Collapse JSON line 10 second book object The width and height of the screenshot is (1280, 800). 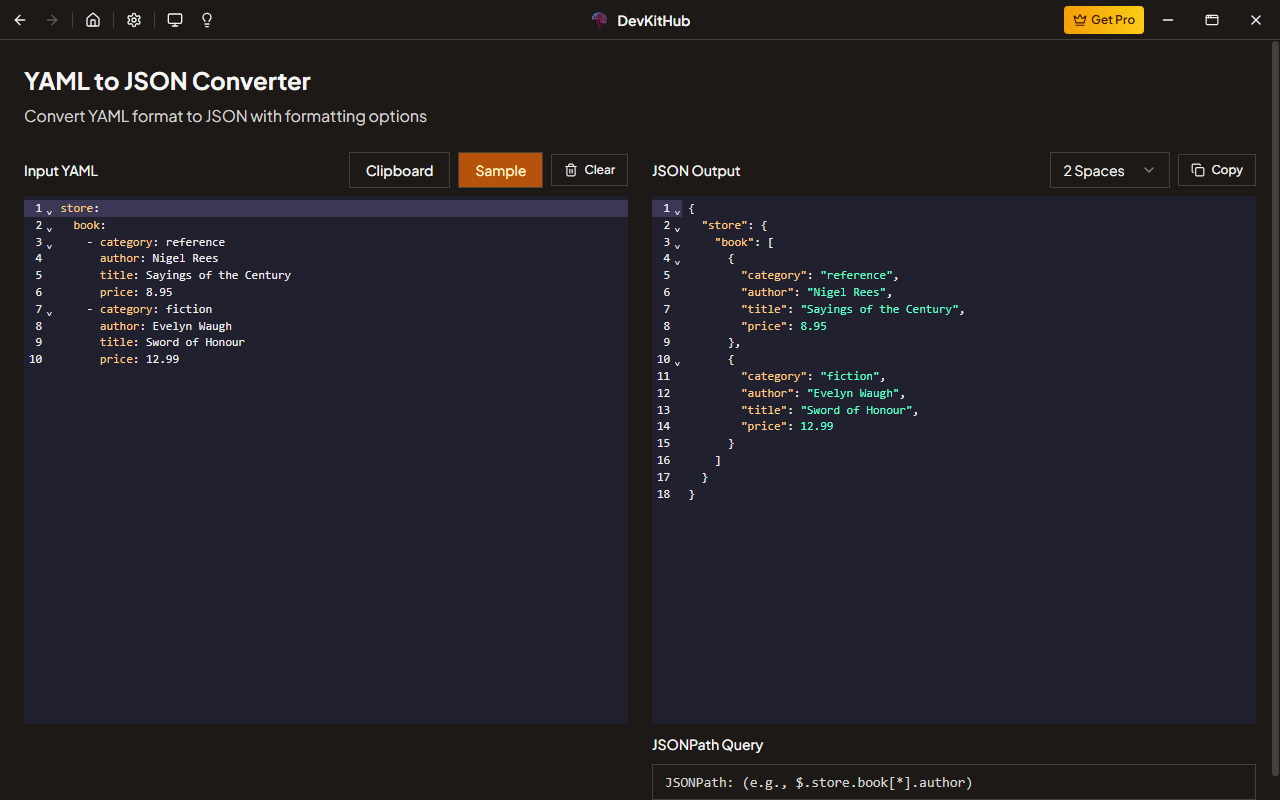pyautogui.click(x=678, y=362)
